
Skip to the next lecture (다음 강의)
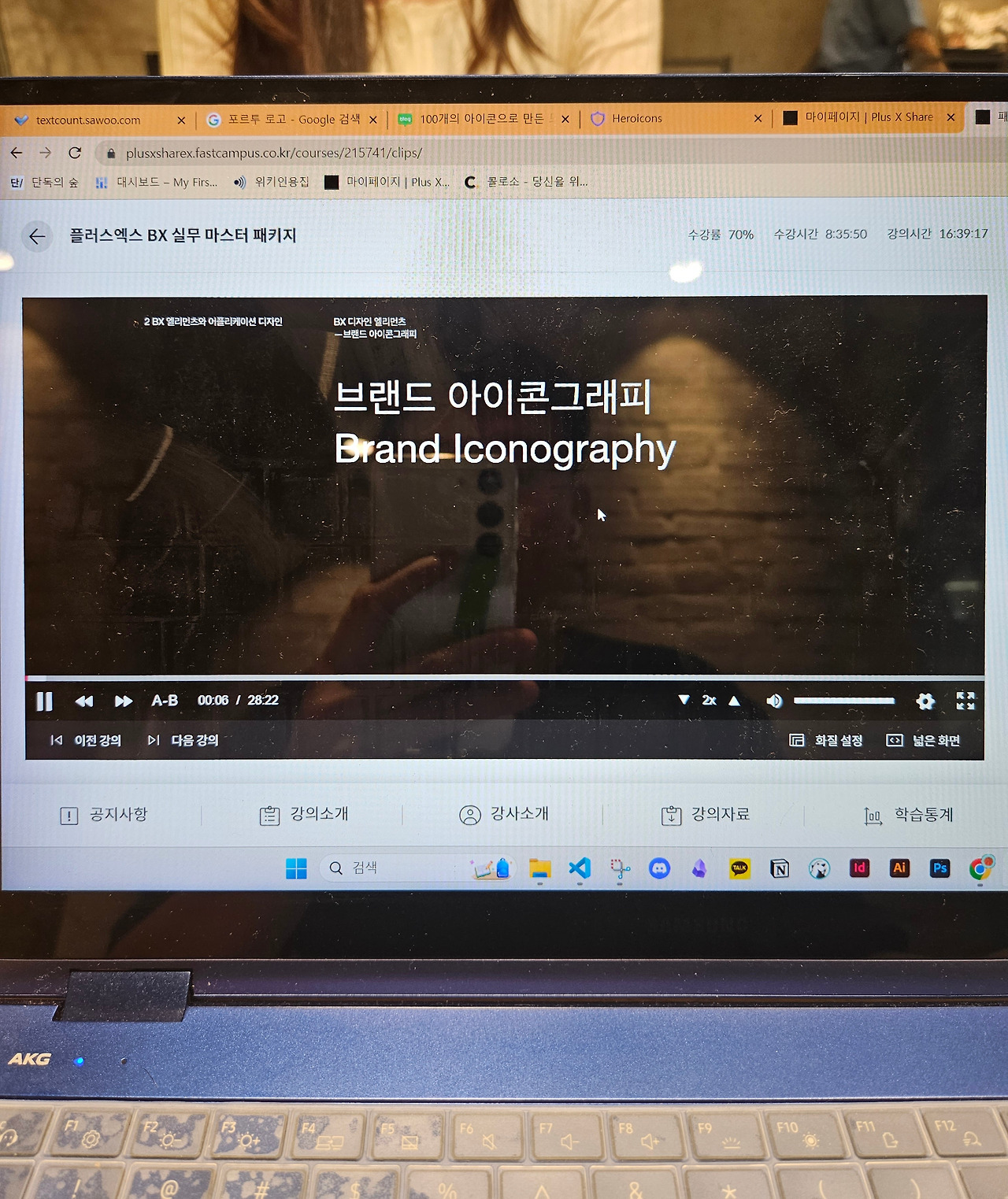(183, 740)
